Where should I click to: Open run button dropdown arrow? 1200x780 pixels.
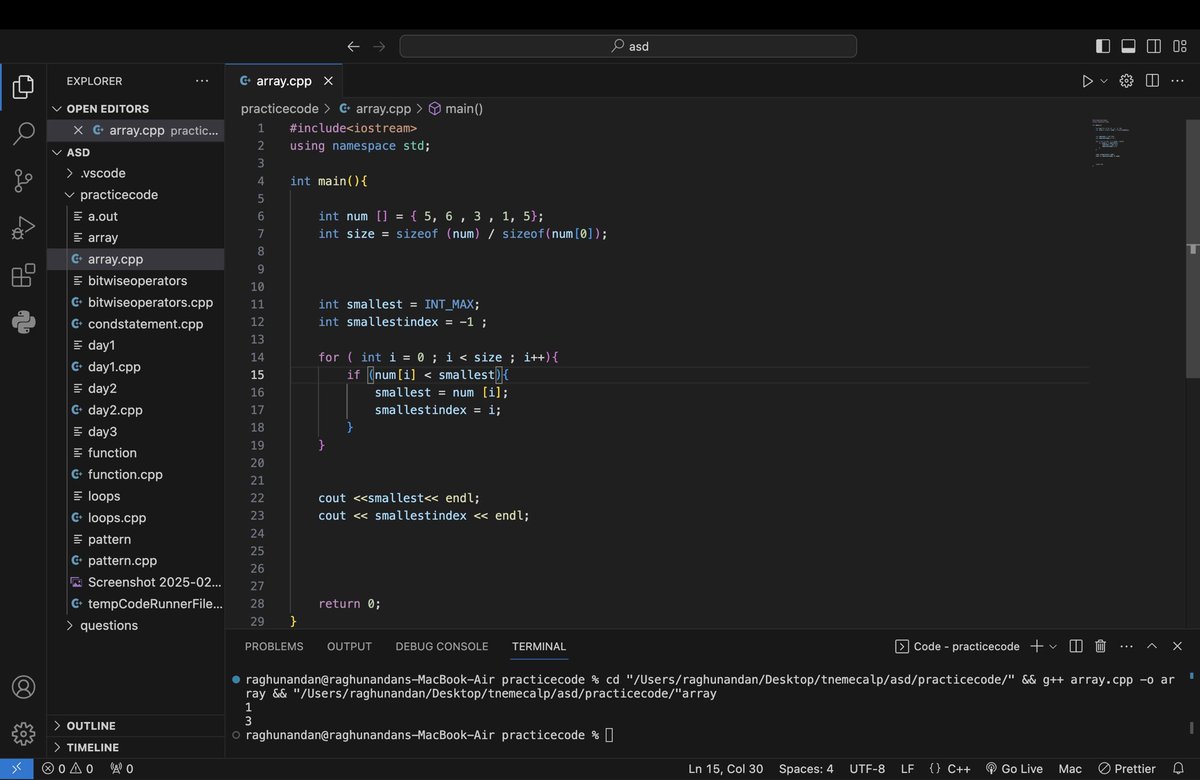[x=1104, y=81]
